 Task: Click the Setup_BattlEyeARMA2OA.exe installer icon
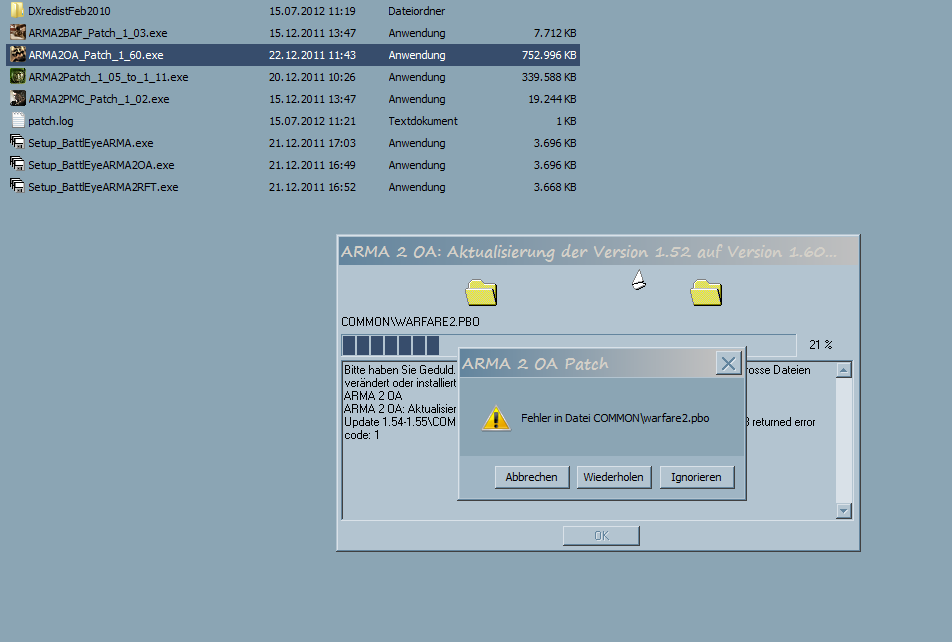click(x=18, y=164)
